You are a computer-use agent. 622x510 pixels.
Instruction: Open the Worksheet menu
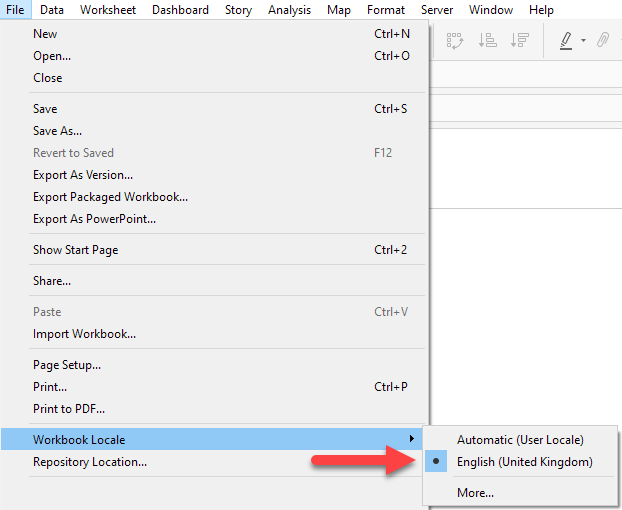pyautogui.click(x=108, y=10)
